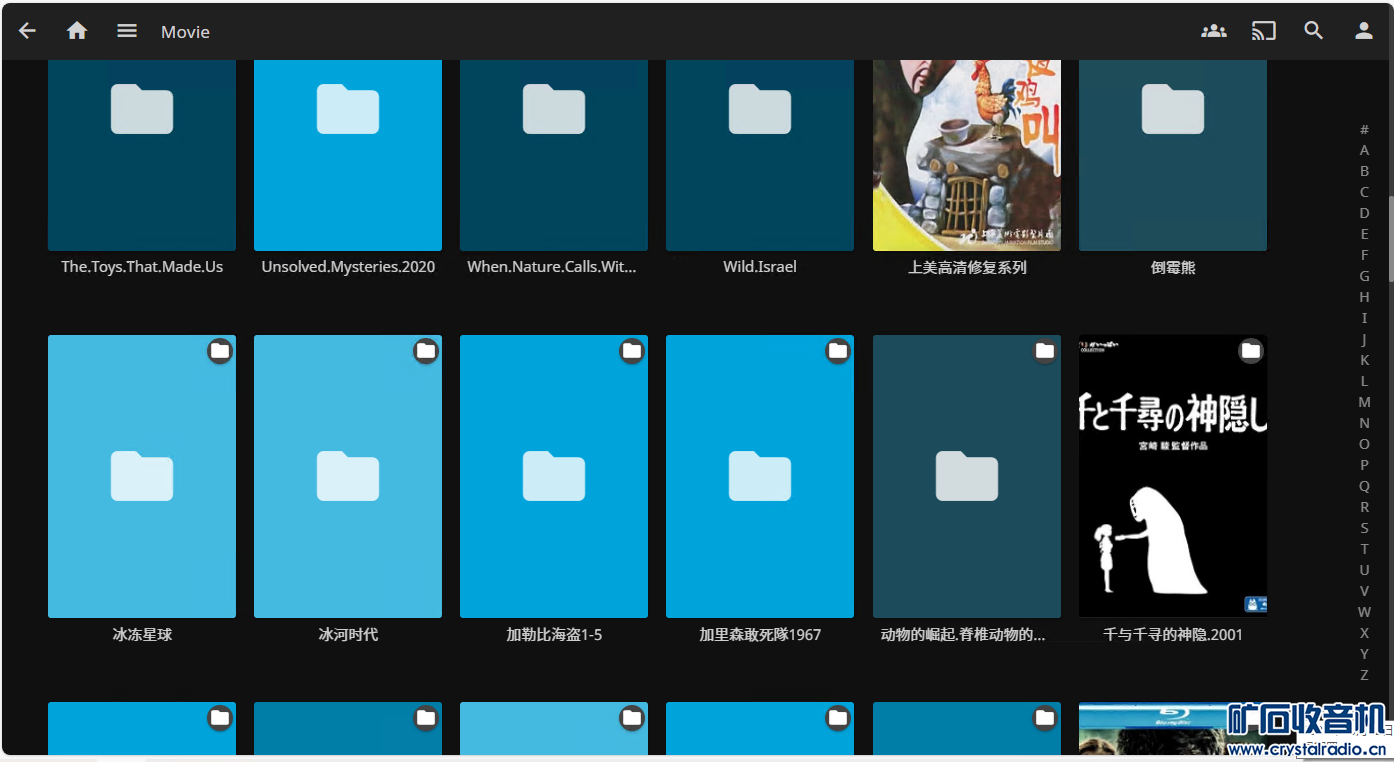Screen dimensions: 1394x762
Task: Jump to letter D in alphabet picker
Action: tap(1364, 213)
